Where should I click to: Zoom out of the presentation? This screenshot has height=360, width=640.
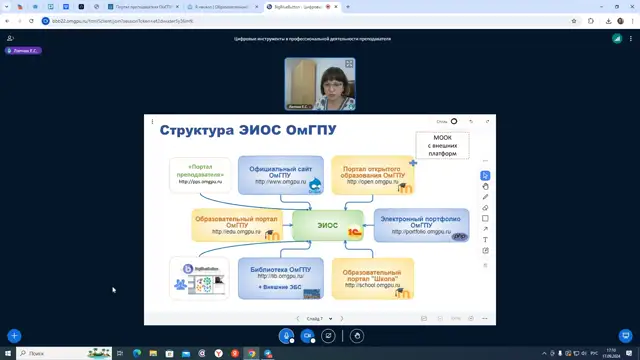tap(440, 318)
